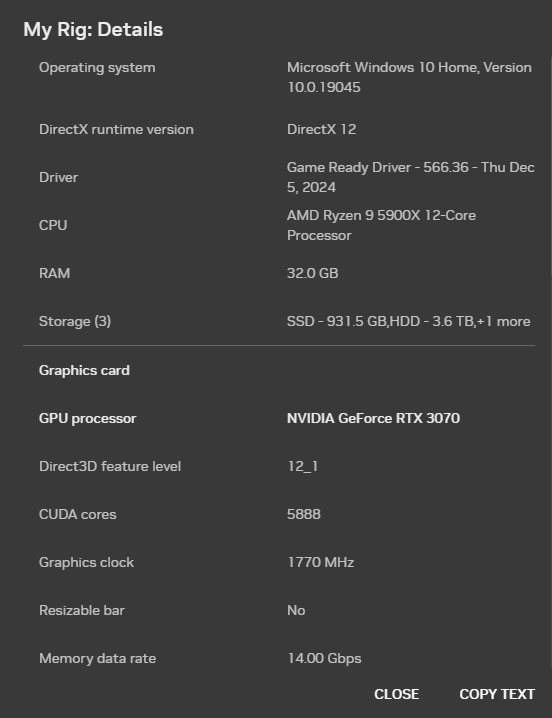Click the 14.00 Gbps memory data rate value
Screen dimensions: 552x718
click(x=324, y=658)
